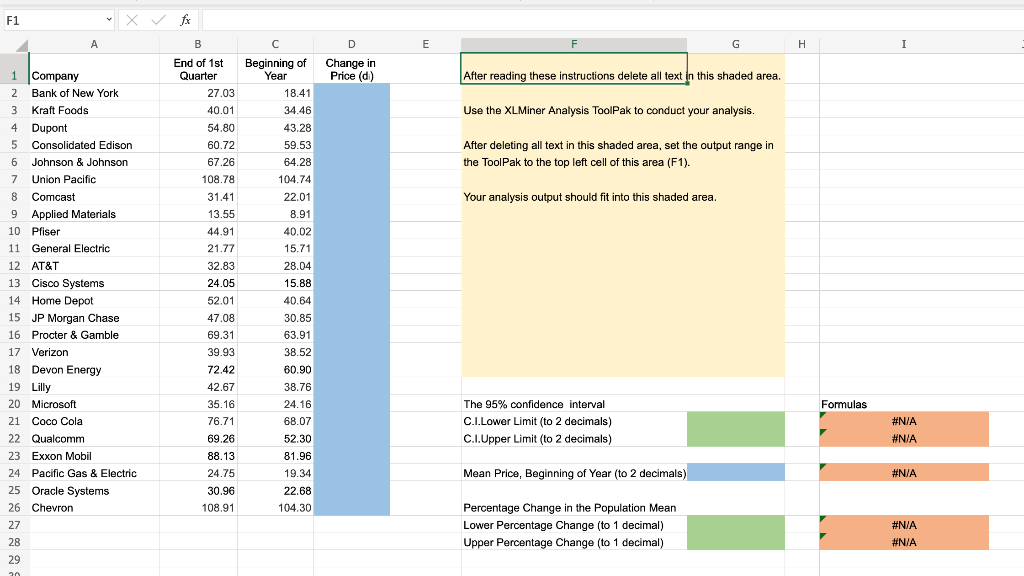The height and width of the screenshot is (576, 1024).
Task: Click the 'Formulas' label cell
Action: pyautogui.click(x=904, y=404)
